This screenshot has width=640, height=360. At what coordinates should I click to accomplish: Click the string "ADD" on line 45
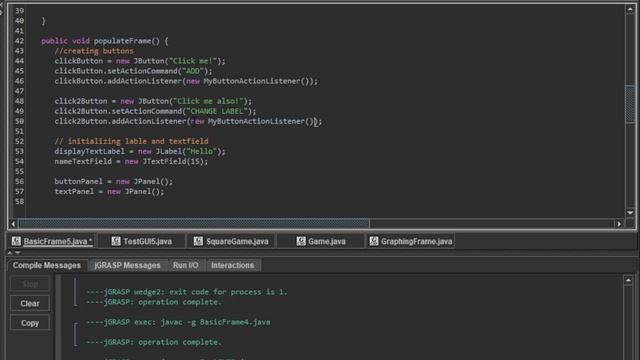pos(193,71)
